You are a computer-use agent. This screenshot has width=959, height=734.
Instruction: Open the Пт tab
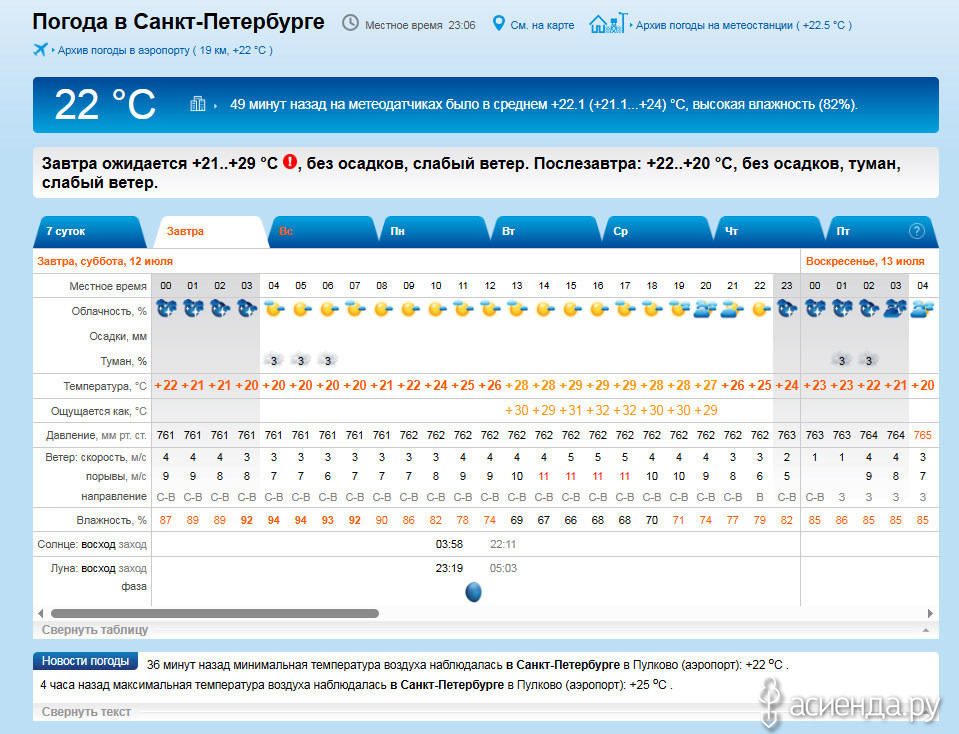tap(881, 231)
